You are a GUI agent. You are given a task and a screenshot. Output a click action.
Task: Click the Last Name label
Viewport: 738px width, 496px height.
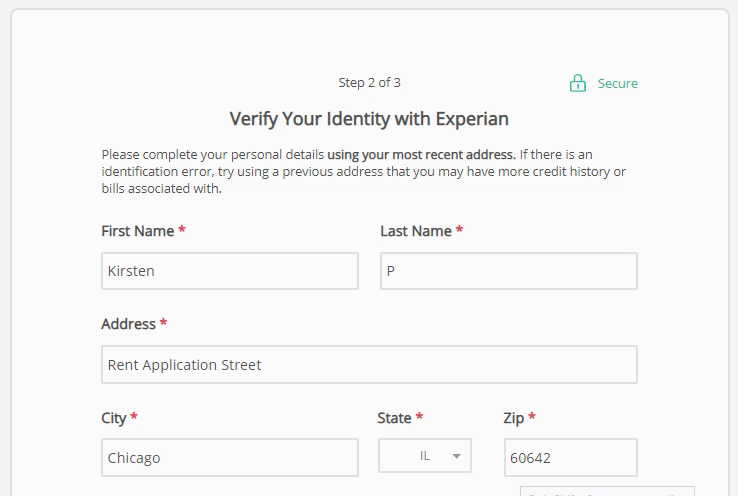tap(416, 231)
